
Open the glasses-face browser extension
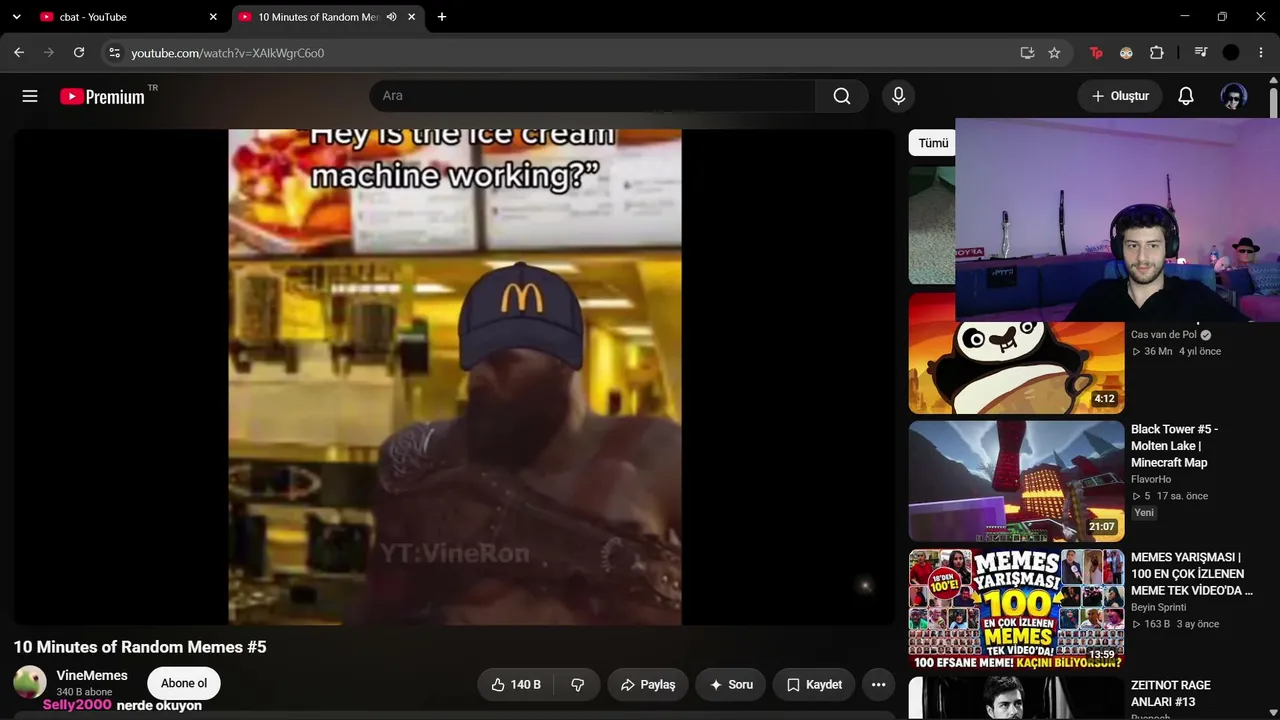pyautogui.click(x=1126, y=53)
